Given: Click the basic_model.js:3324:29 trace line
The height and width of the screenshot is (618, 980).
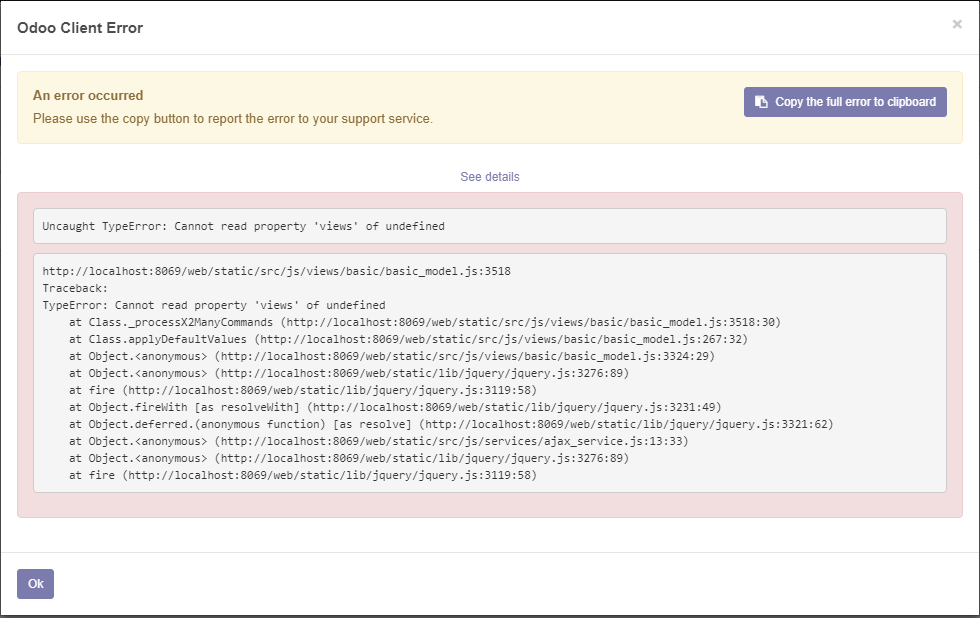Looking at the screenshot, I should 391,356.
